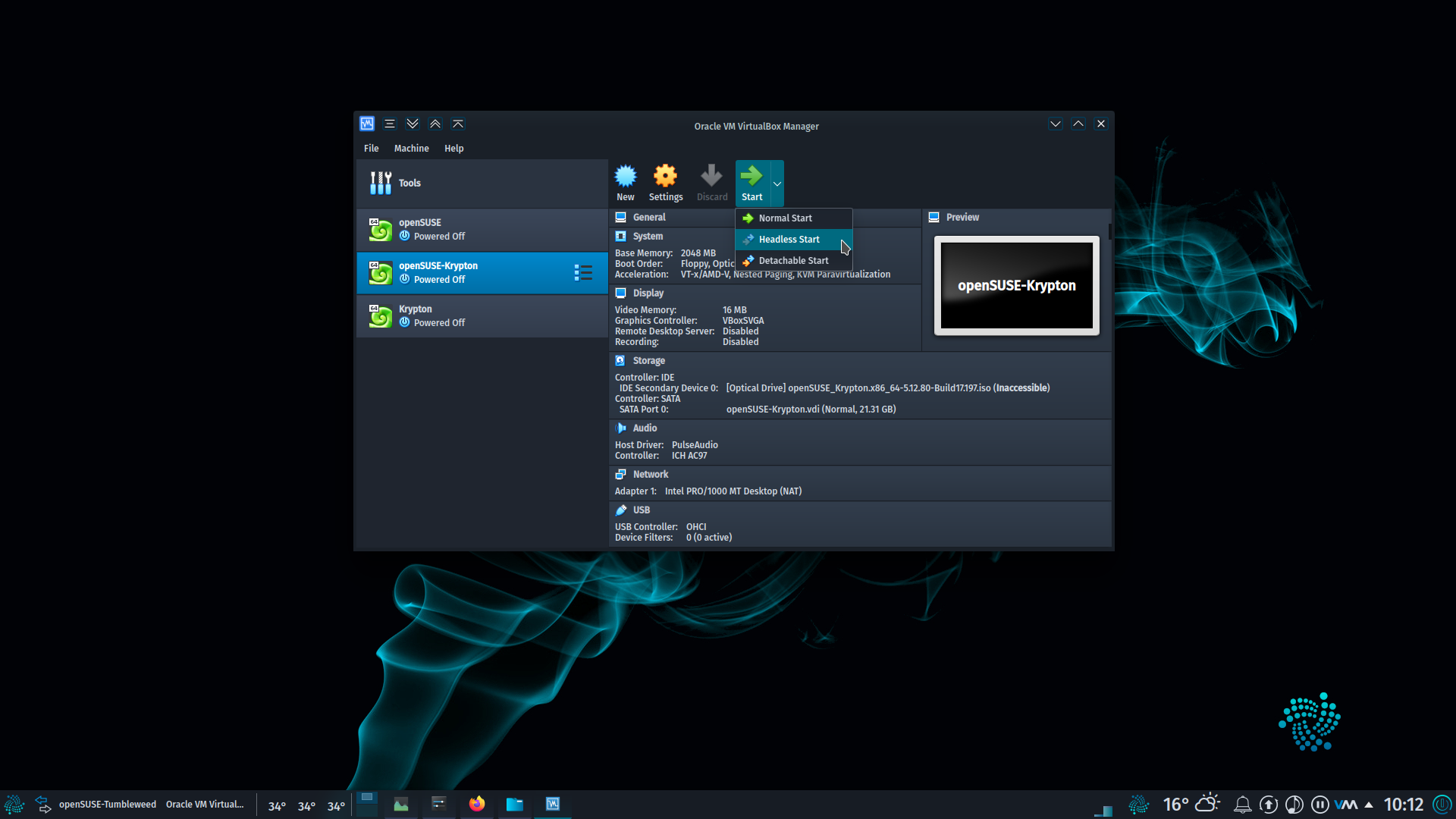Image resolution: width=1456 pixels, height=819 pixels.
Task: Click the Network adapter section icon
Action: click(x=620, y=475)
